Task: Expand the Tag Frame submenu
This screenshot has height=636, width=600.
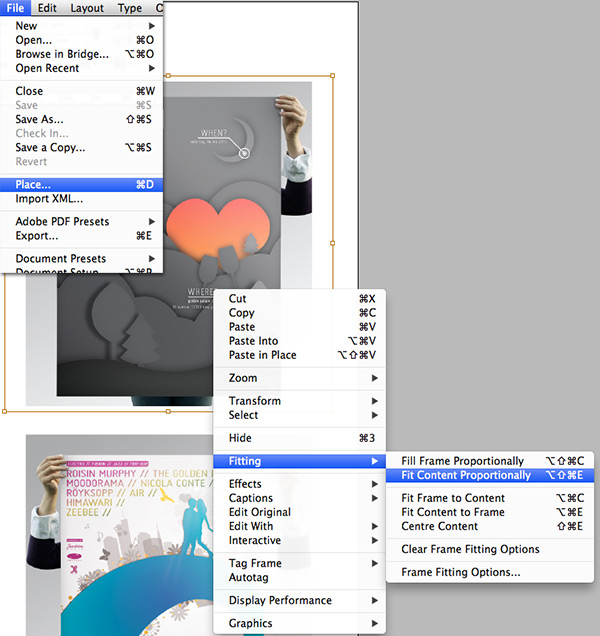Action: [x=299, y=563]
